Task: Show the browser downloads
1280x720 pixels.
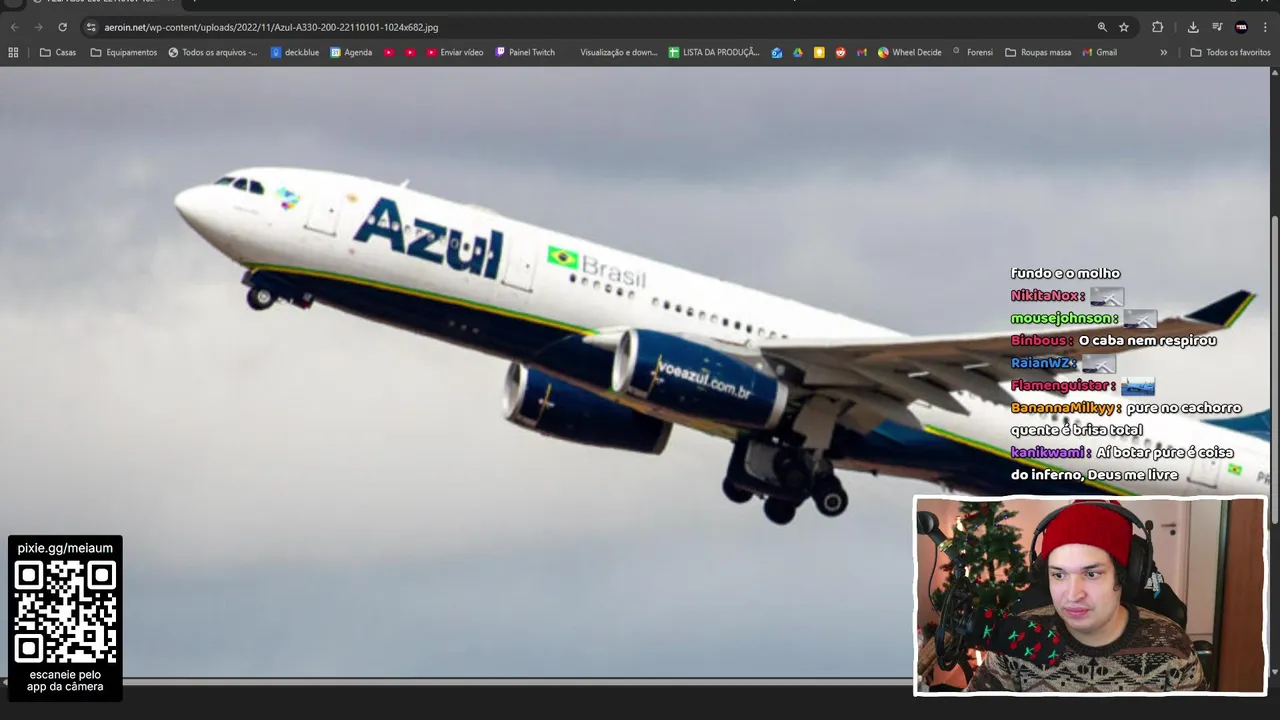Action: click(1193, 27)
